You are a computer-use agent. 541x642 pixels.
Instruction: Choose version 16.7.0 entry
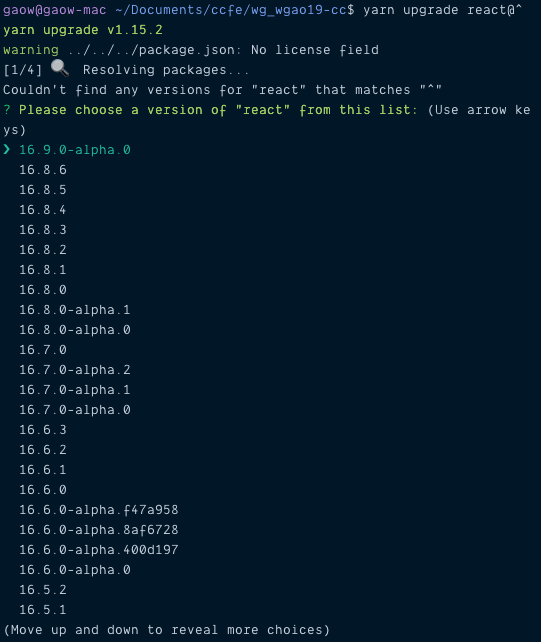43,350
